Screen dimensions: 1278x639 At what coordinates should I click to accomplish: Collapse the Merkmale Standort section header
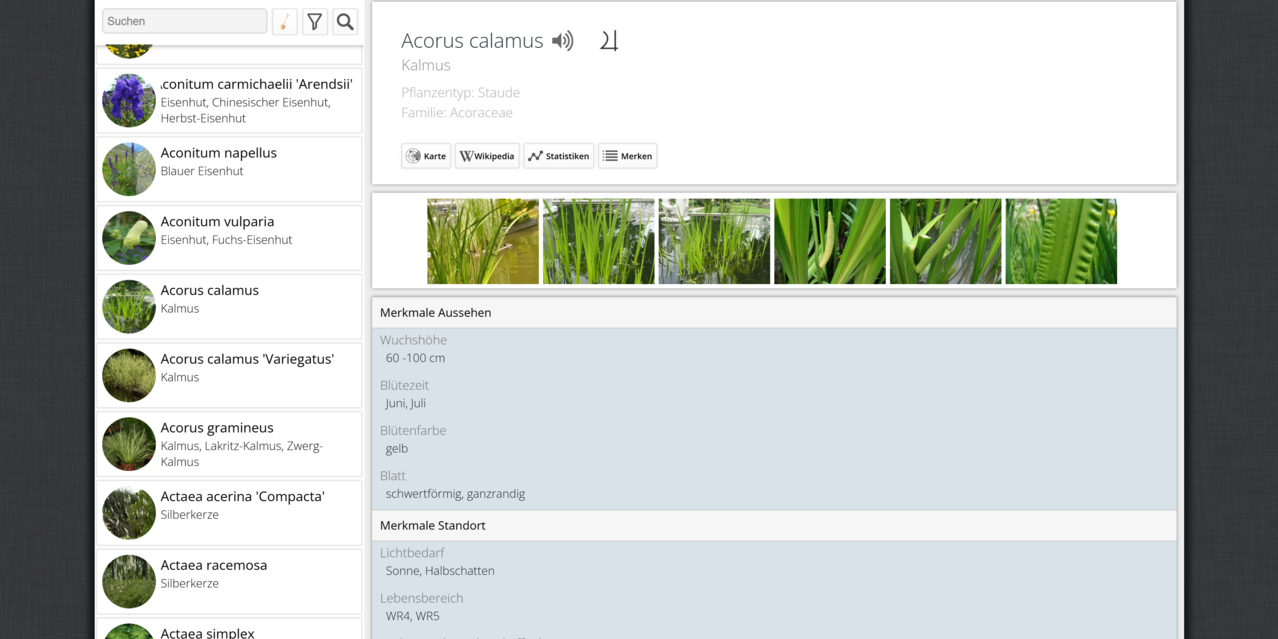click(x=774, y=526)
